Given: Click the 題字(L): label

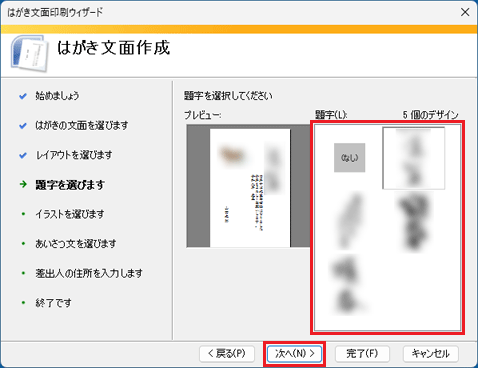Looking at the screenshot, I should point(331,115).
